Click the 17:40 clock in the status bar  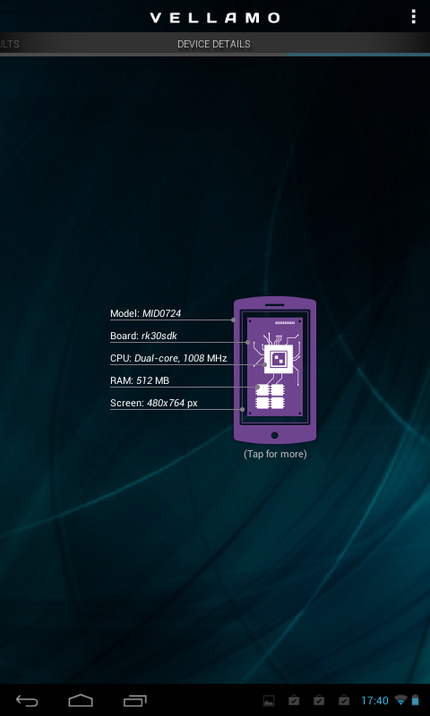pyautogui.click(x=375, y=700)
